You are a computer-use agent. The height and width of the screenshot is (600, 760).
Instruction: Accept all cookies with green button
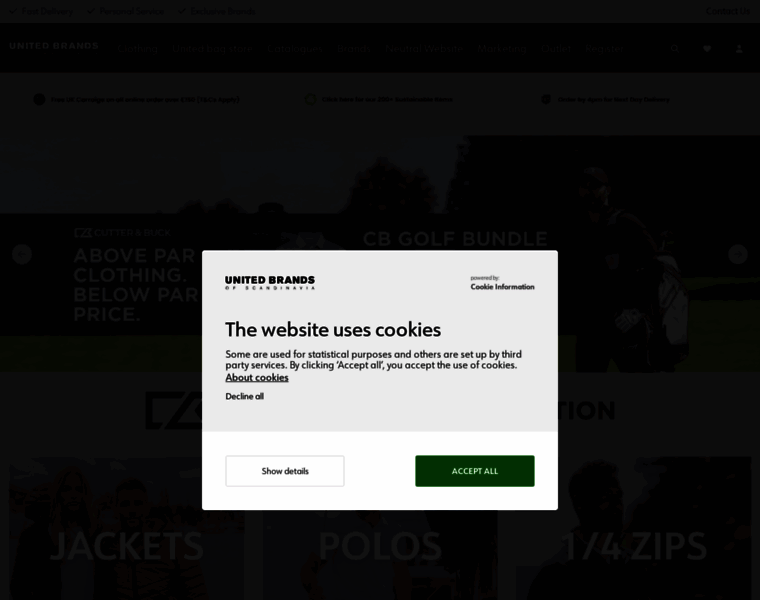(x=475, y=471)
